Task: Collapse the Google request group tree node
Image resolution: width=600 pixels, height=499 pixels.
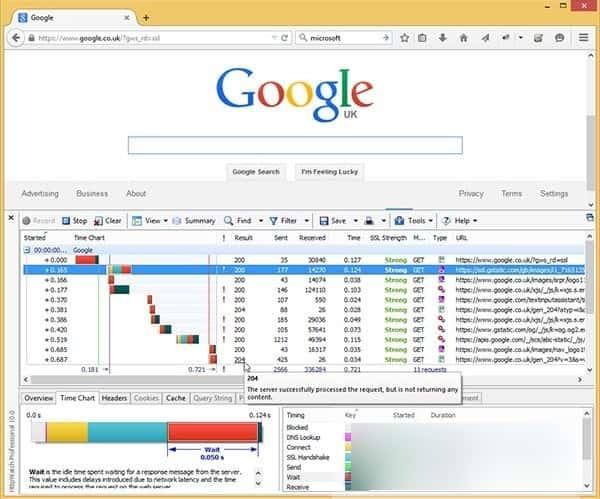Action: click(x=27, y=250)
